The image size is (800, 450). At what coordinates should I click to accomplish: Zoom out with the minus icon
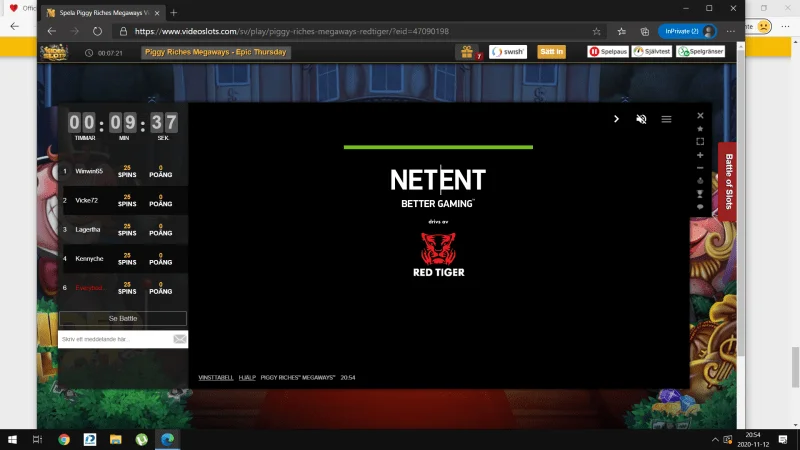700,168
